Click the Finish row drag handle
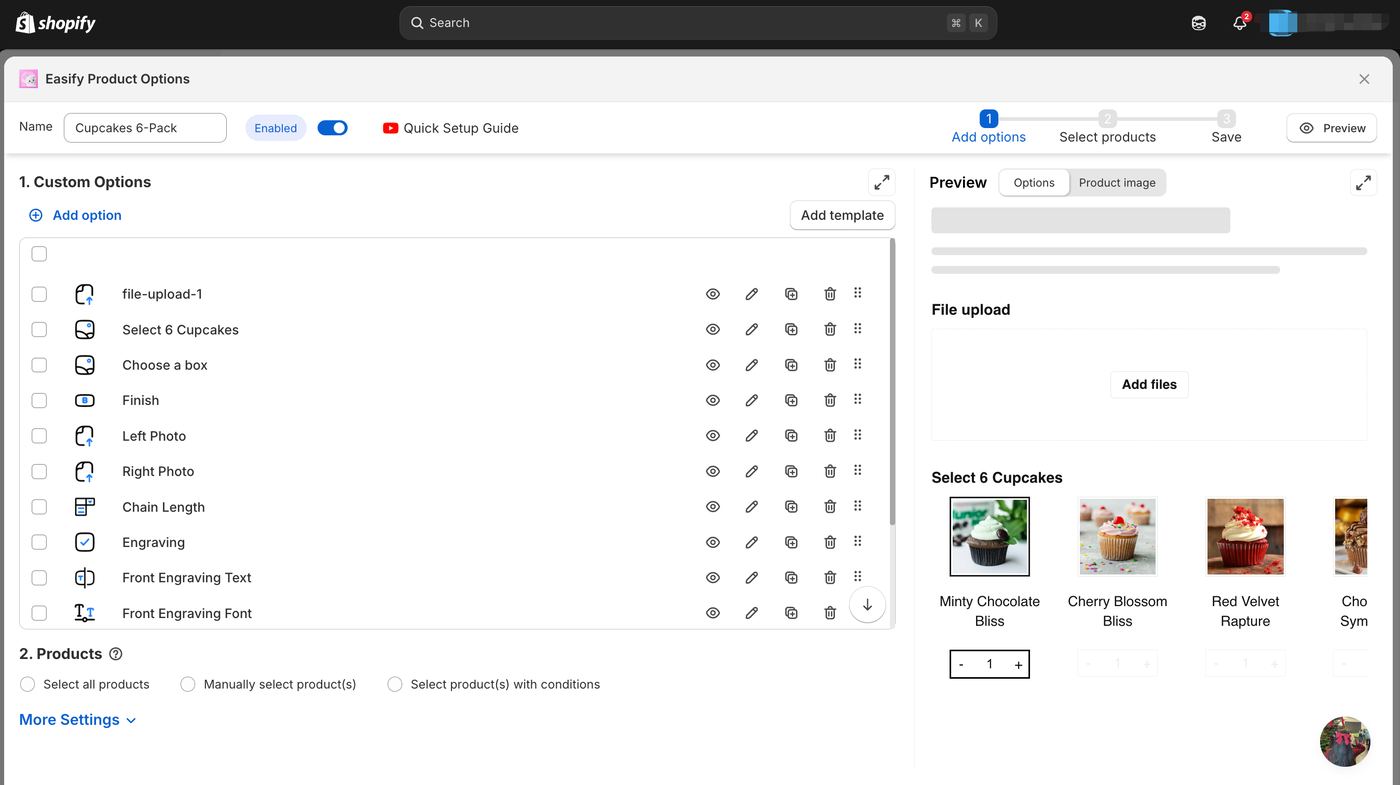This screenshot has height=785, width=1400. click(x=858, y=400)
